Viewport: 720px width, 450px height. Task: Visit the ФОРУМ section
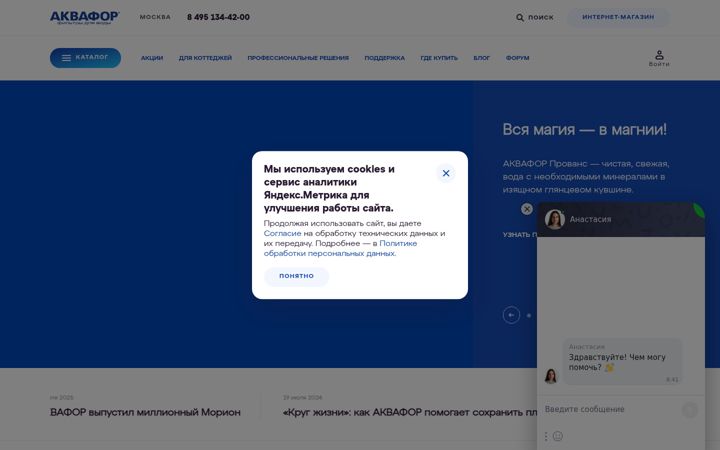click(x=518, y=58)
